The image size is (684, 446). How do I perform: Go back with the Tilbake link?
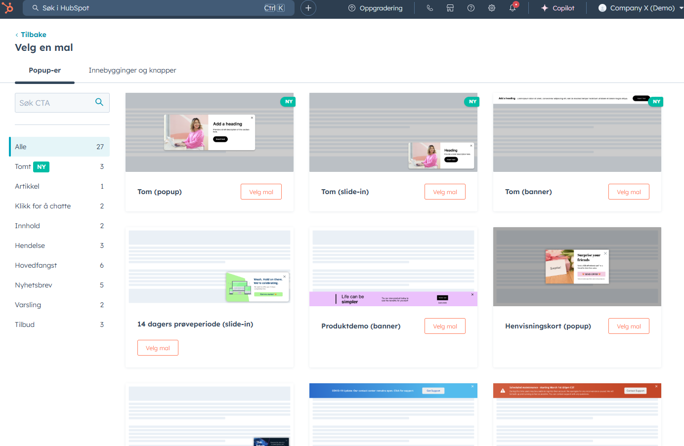31,34
